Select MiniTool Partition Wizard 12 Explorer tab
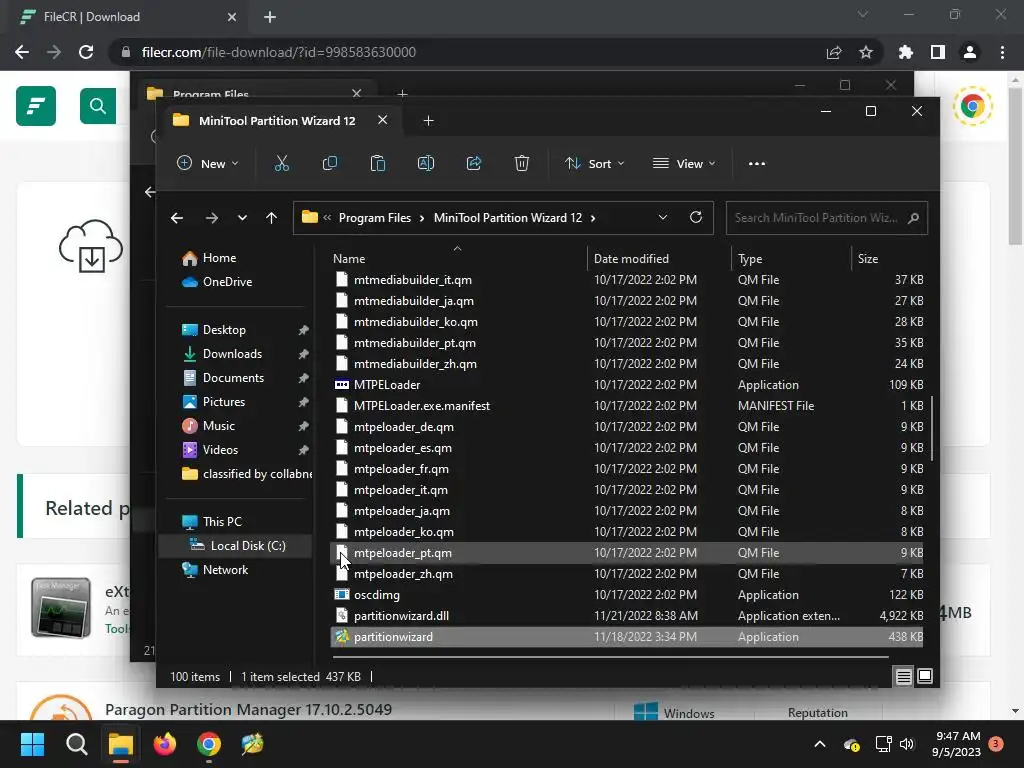 click(x=277, y=120)
